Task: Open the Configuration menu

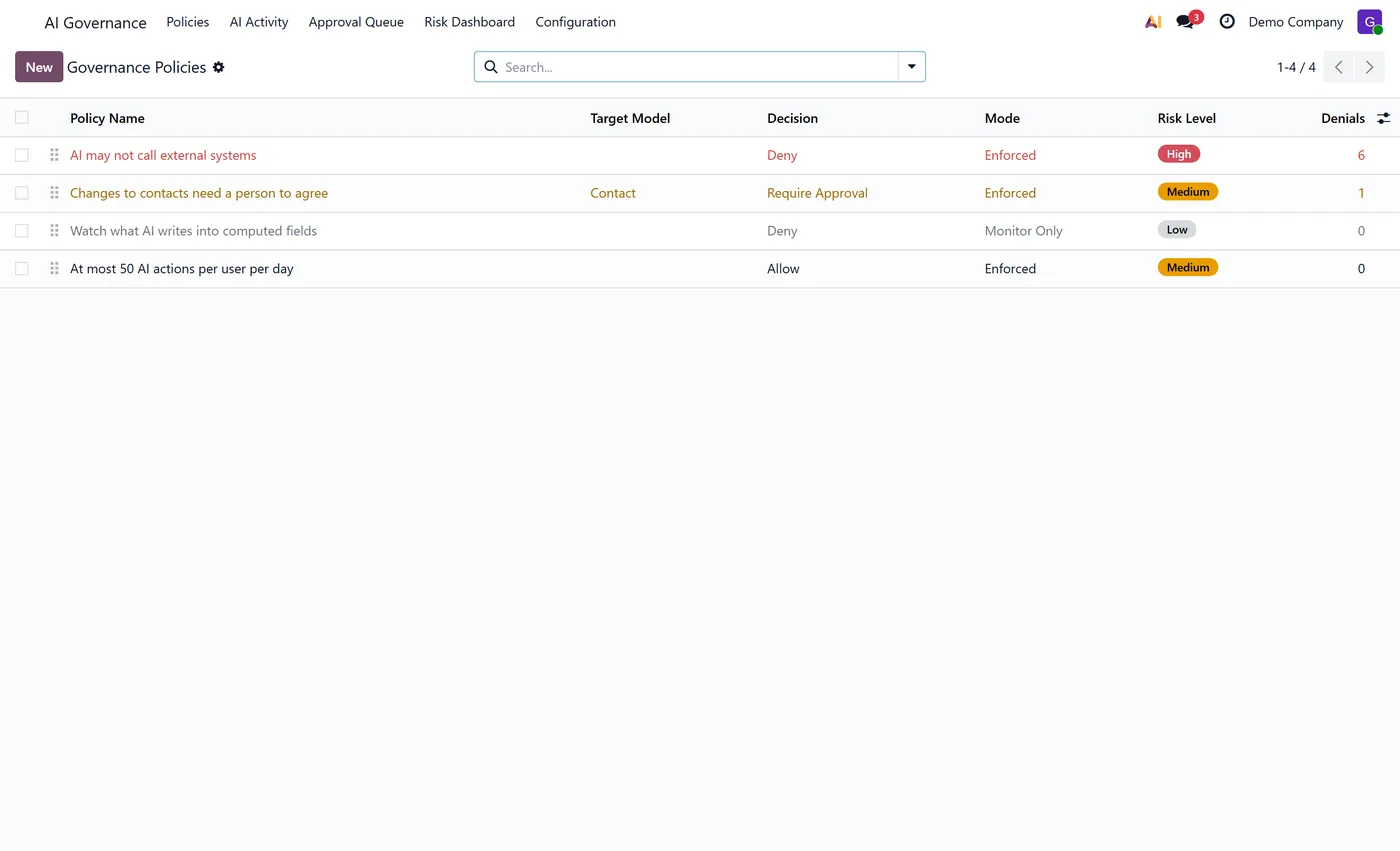Action: tap(576, 22)
